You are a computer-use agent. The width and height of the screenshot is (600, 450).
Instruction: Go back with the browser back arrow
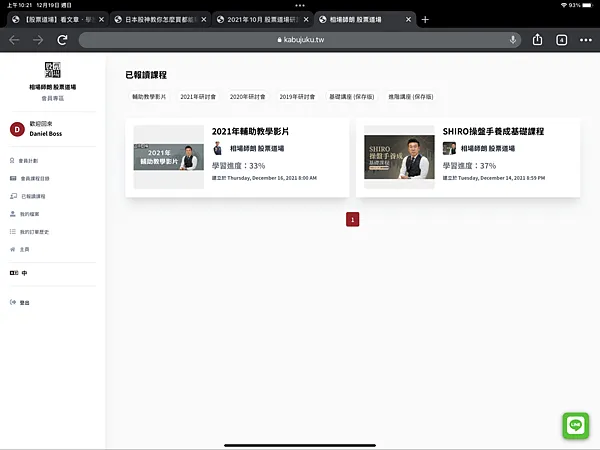(14, 40)
